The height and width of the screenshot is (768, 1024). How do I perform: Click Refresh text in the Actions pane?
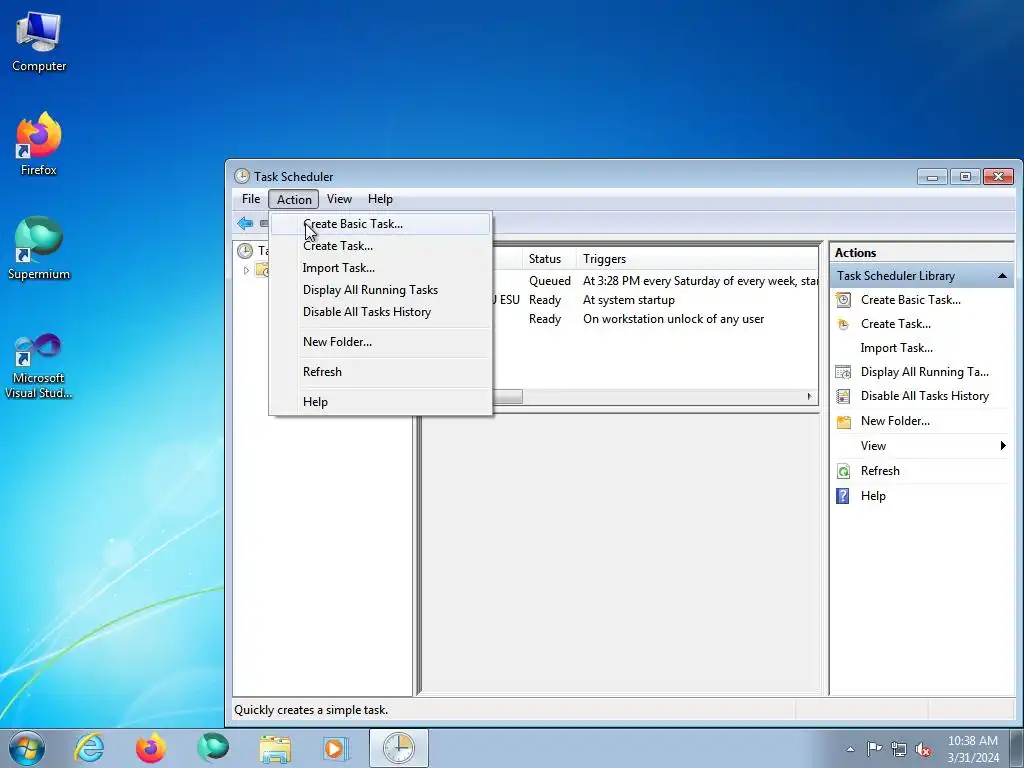[x=880, y=471]
